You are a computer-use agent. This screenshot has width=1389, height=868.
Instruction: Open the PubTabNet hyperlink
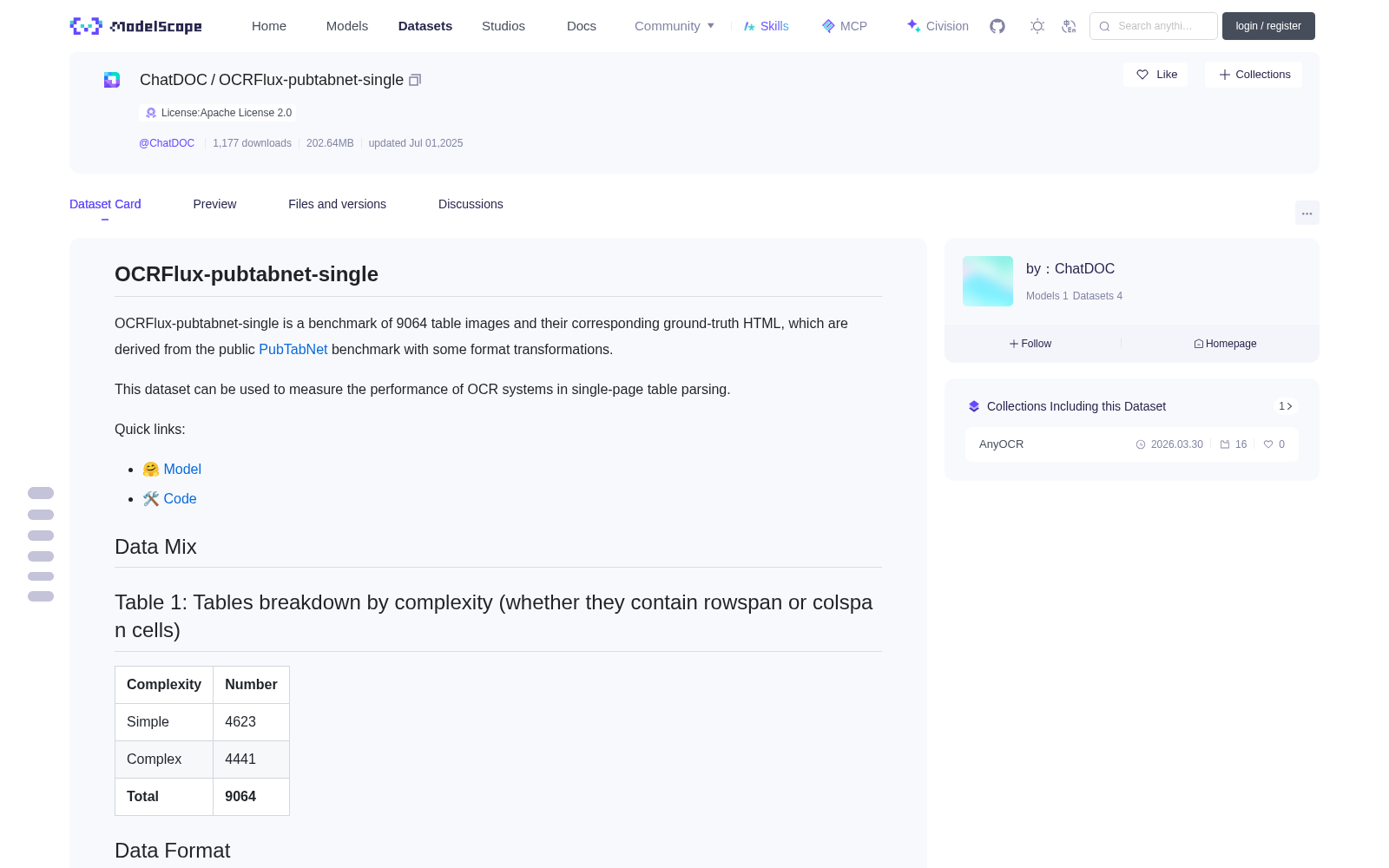point(293,349)
